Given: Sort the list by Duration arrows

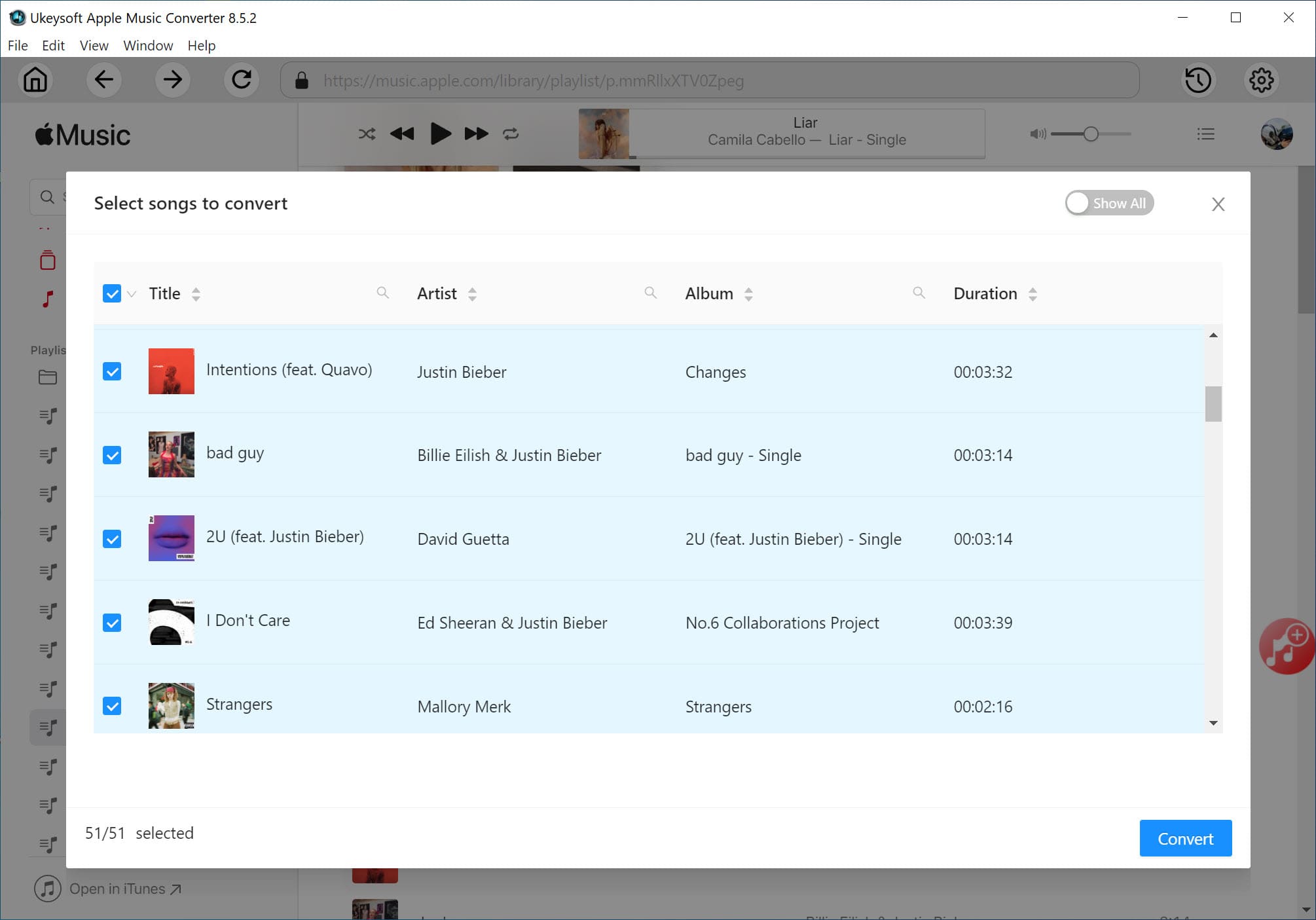Looking at the screenshot, I should 1033,294.
